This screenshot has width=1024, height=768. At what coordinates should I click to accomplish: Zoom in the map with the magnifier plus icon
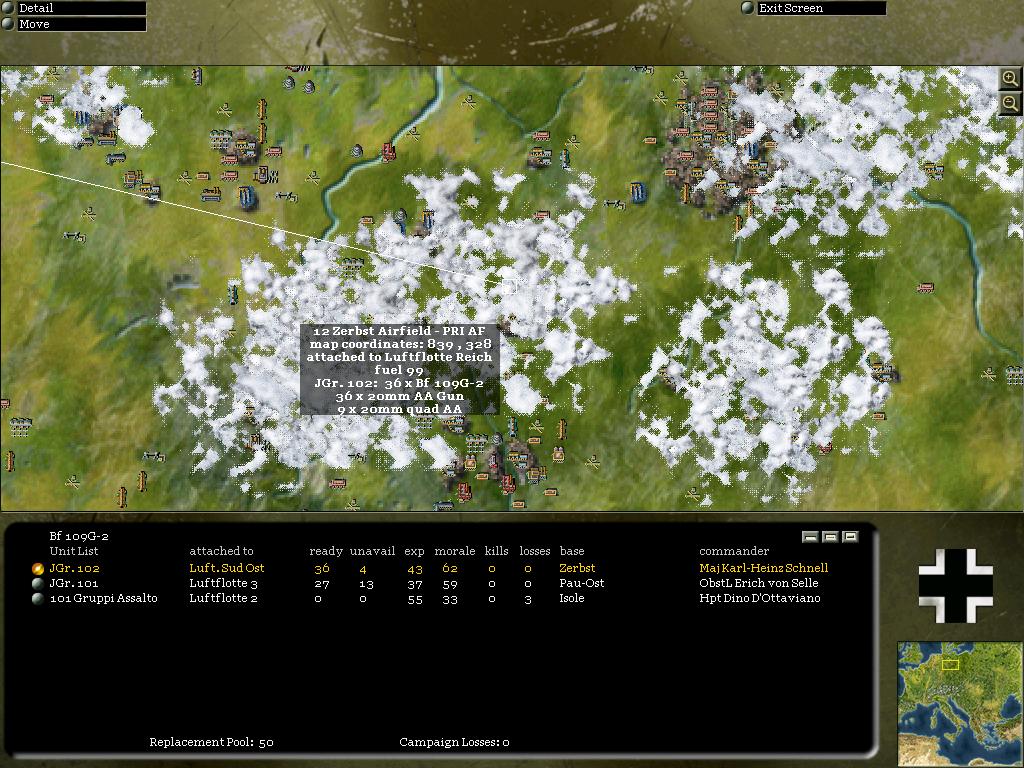1010,79
